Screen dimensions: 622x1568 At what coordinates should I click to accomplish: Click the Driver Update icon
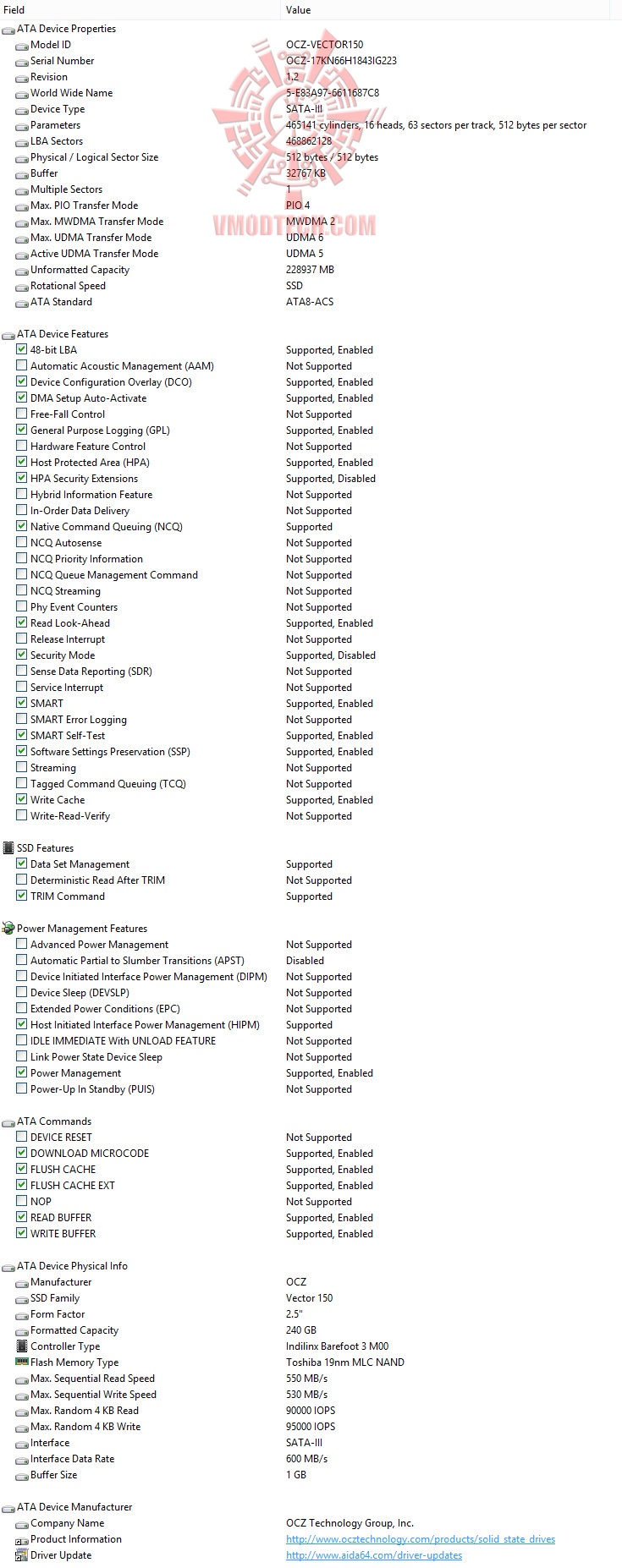tap(22, 1555)
